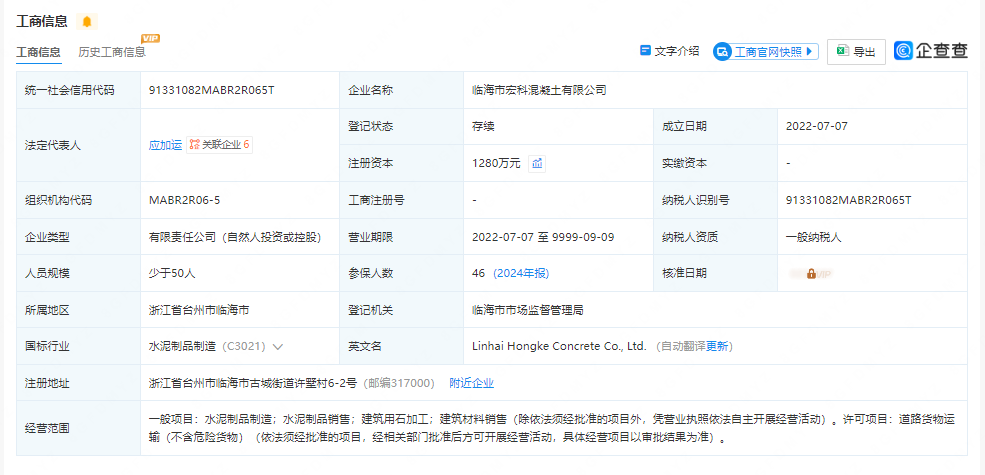985x475 pixels.
Task: Expand the 水泥制品制造 industry dropdown arrow
Action: point(278,347)
